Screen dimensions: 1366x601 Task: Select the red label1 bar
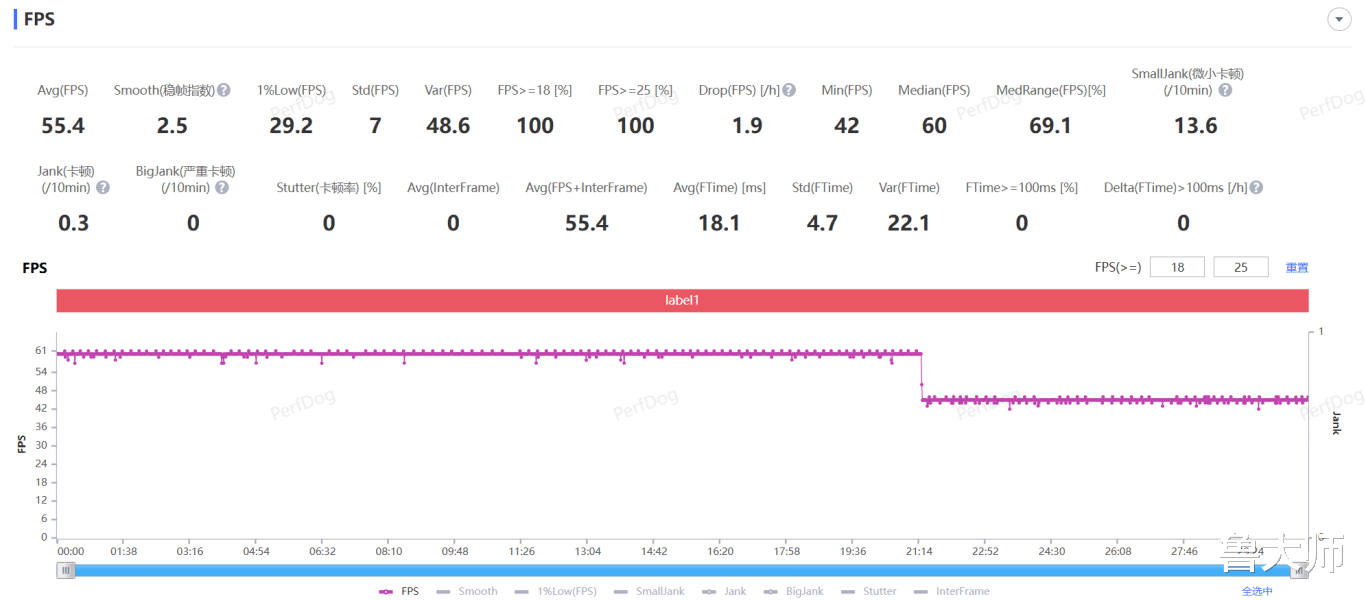tap(682, 300)
